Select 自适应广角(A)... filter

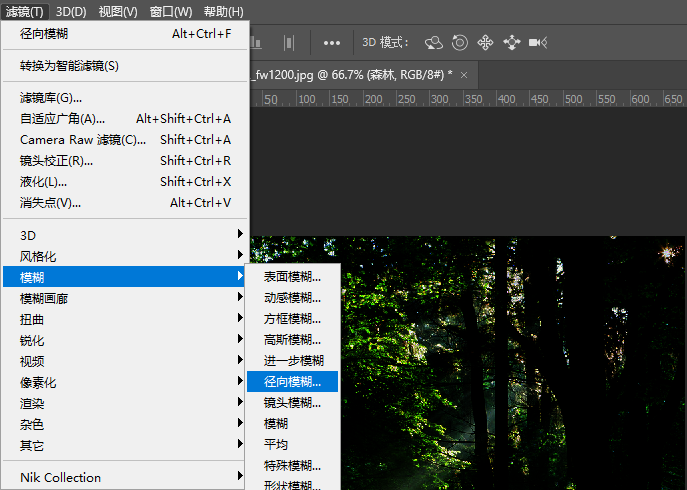point(125,119)
